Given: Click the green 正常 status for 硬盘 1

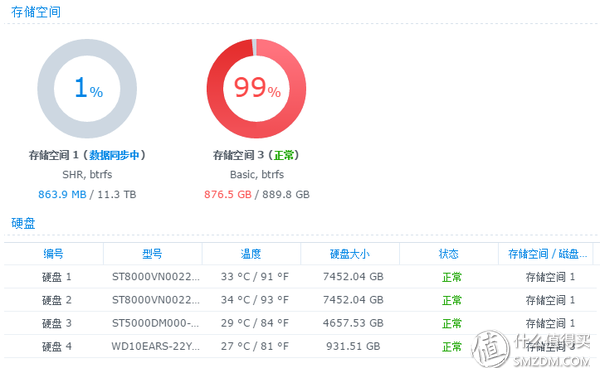Looking at the screenshot, I should [452, 277].
